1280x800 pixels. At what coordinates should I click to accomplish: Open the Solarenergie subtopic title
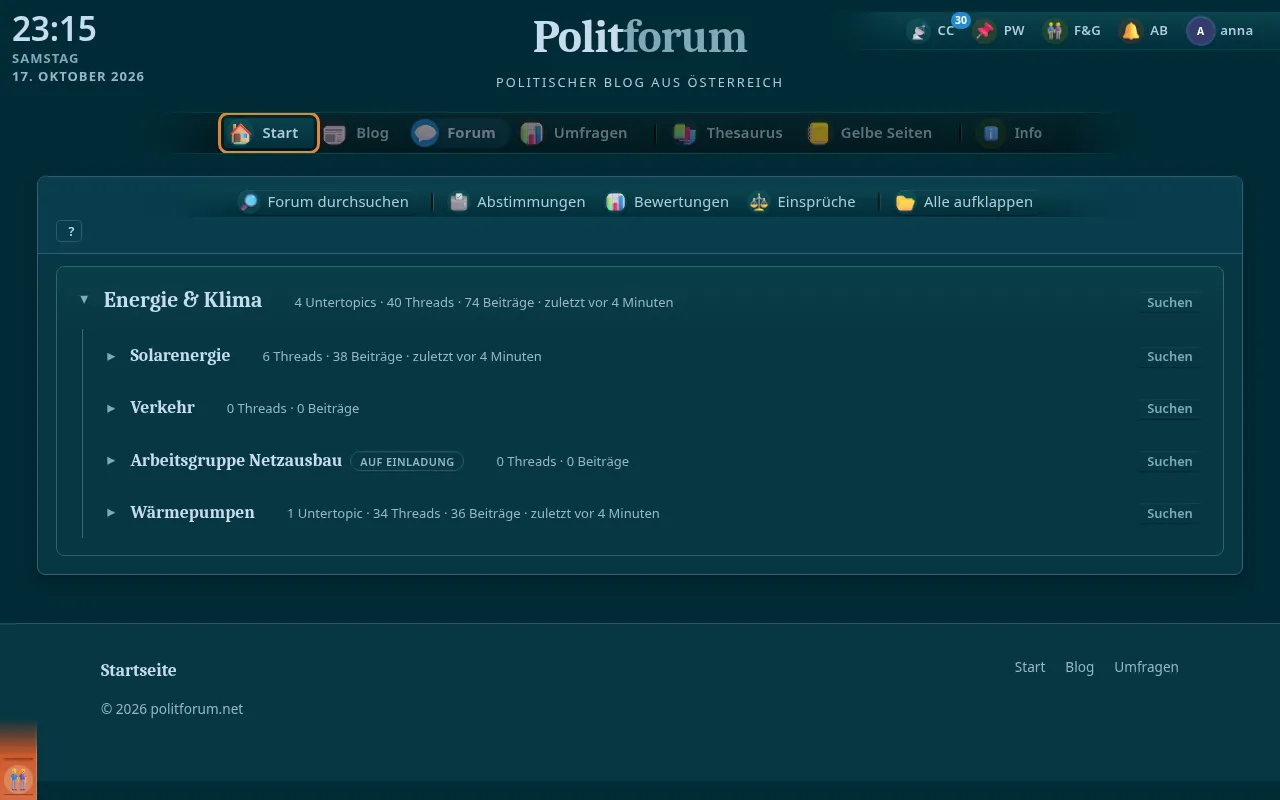click(x=180, y=355)
